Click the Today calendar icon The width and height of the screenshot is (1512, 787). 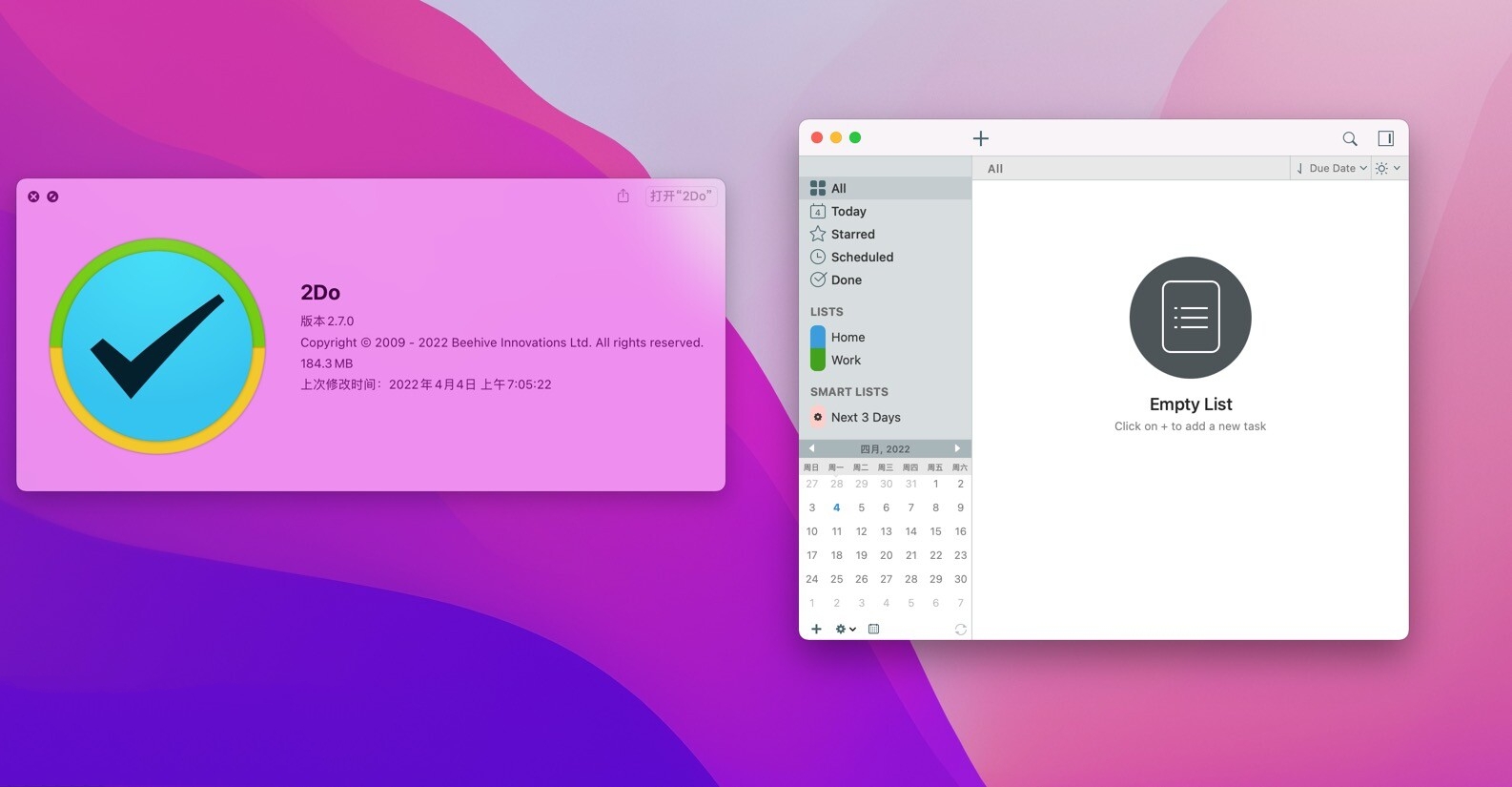[x=818, y=211]
